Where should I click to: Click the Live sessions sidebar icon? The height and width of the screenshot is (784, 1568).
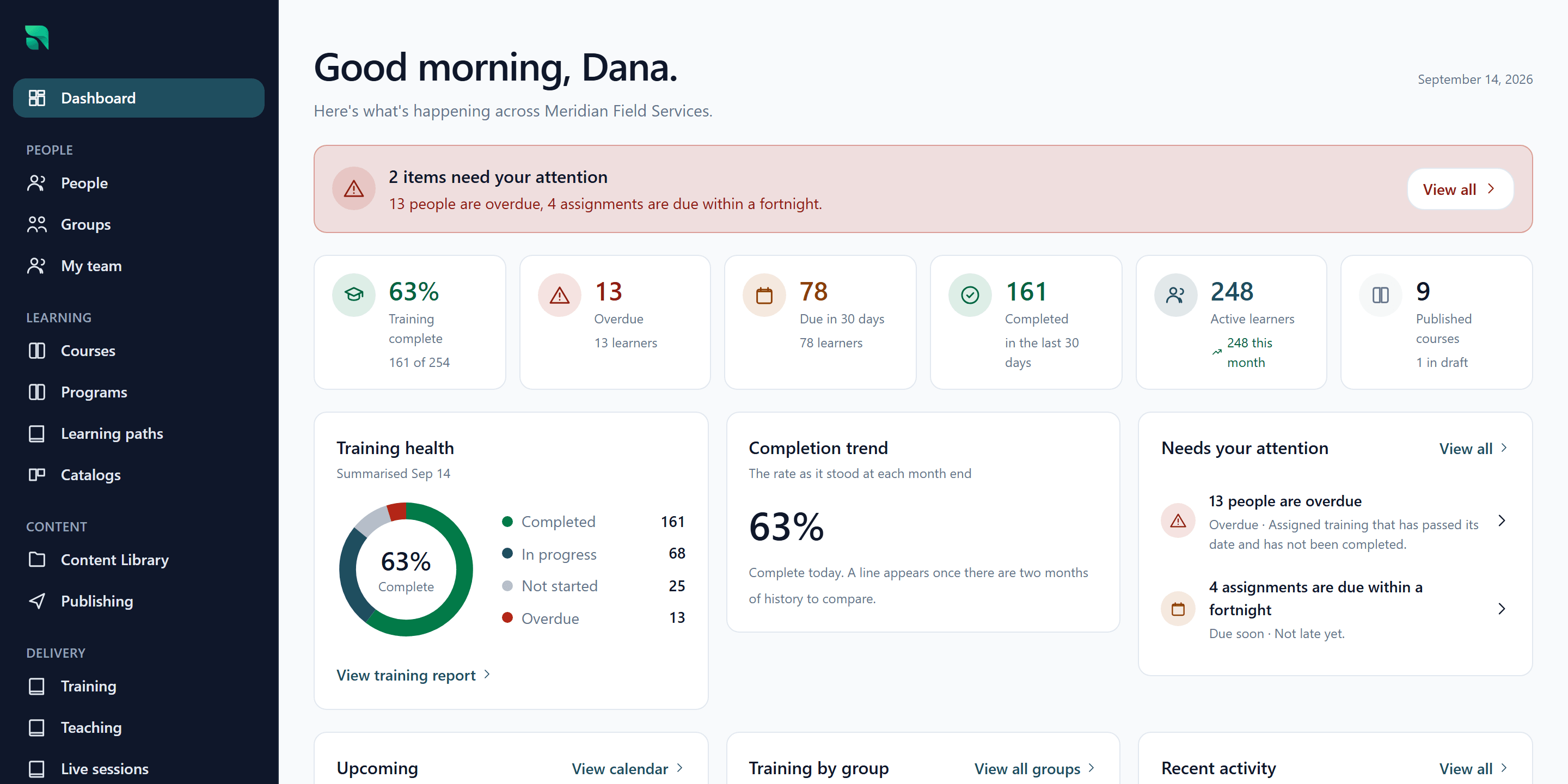(36, 769)
